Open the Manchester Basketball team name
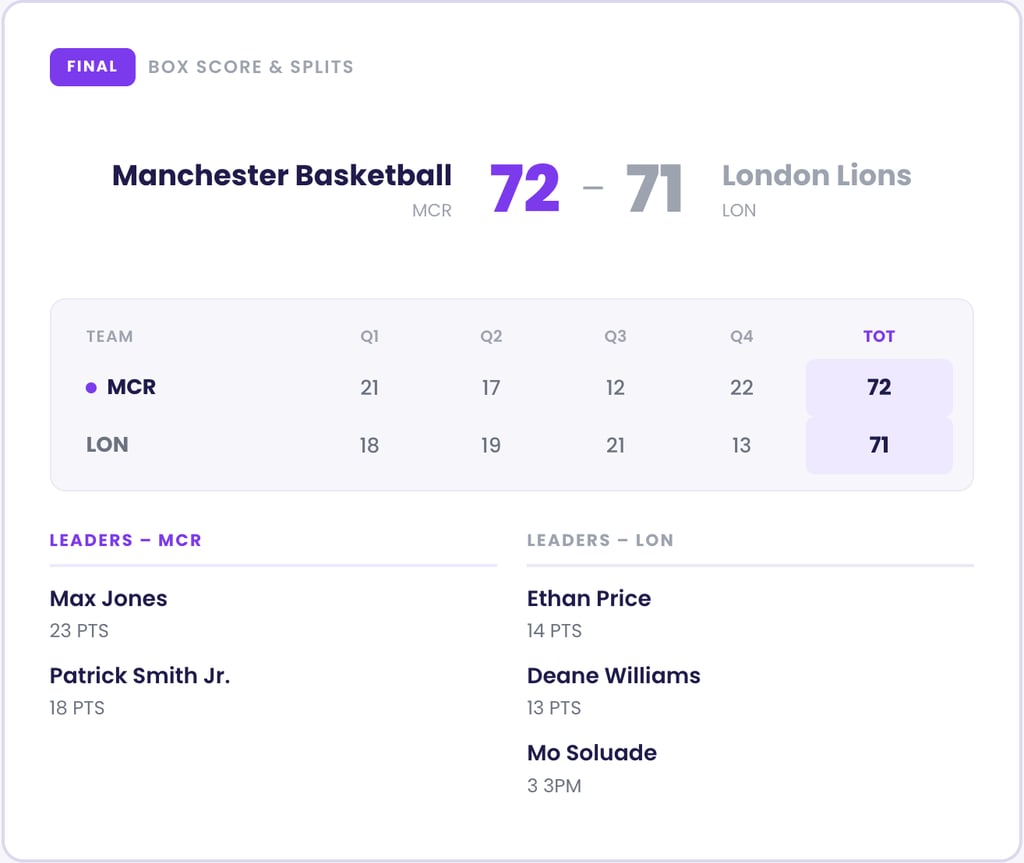 [282, 176]
